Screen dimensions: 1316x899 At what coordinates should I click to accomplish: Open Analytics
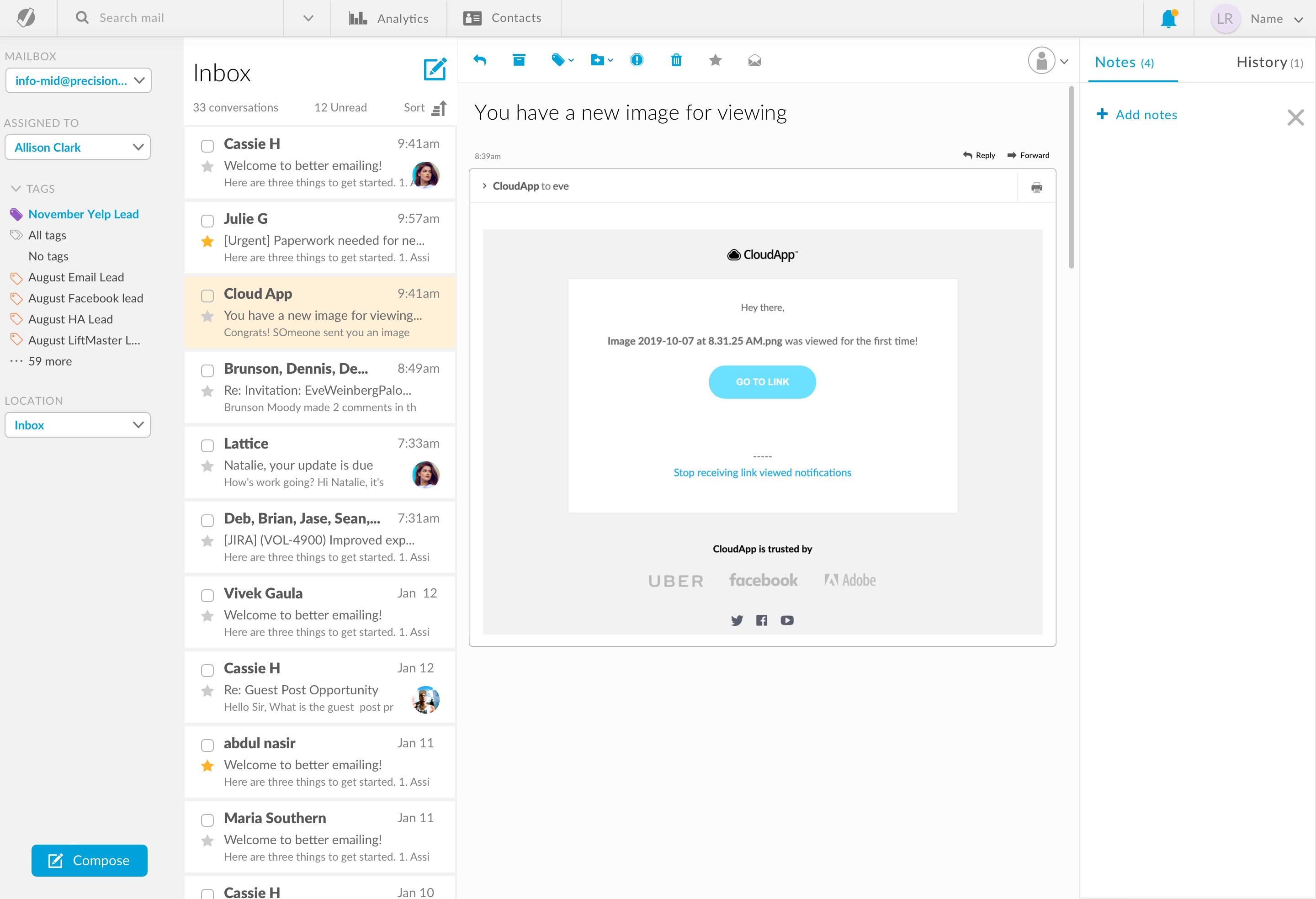coord(389,18)
